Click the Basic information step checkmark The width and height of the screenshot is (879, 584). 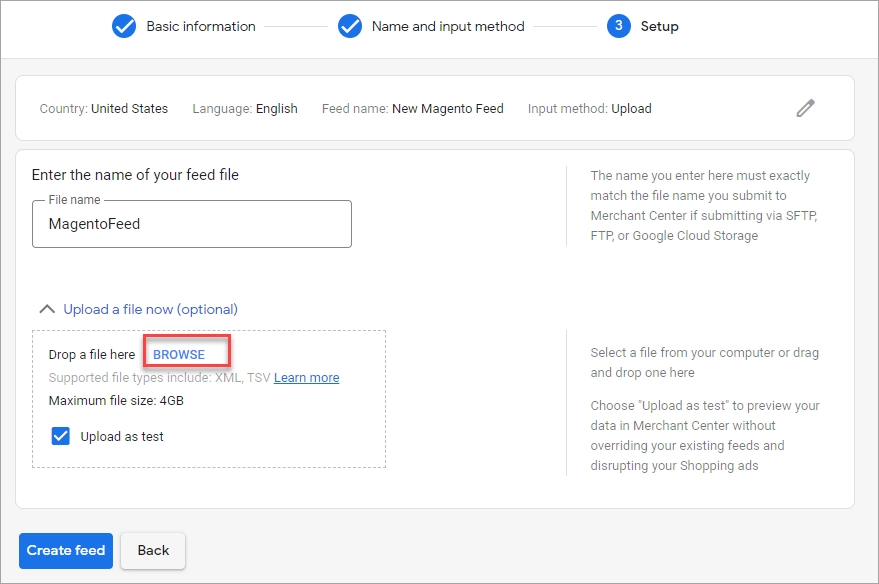tap(124, 26)
